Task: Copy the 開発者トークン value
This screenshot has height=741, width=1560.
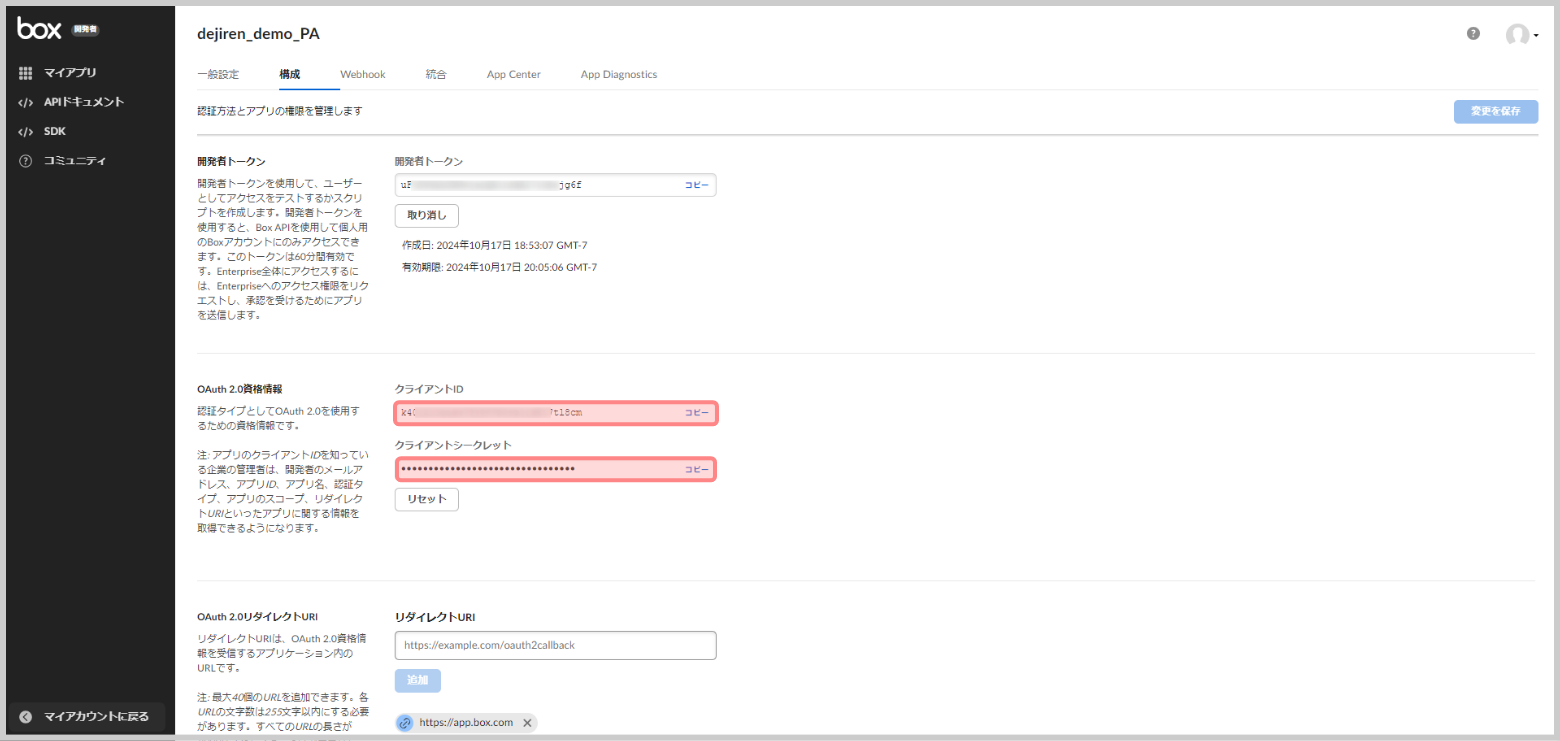Action: pos(696,185)
